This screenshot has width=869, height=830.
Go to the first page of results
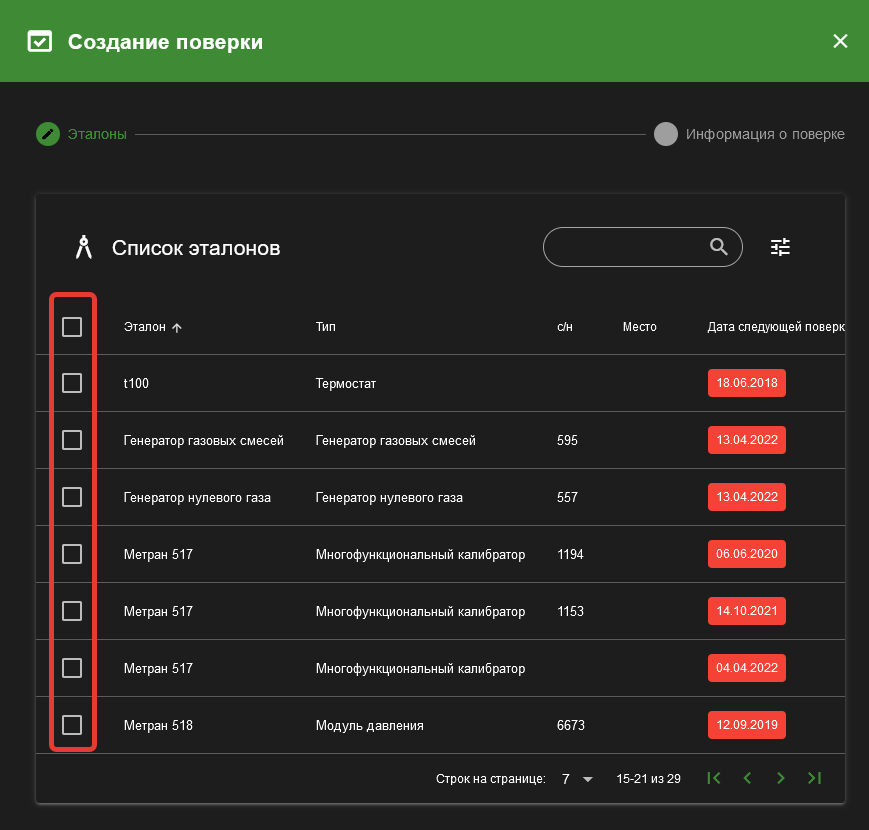click(x=714, y=778)
